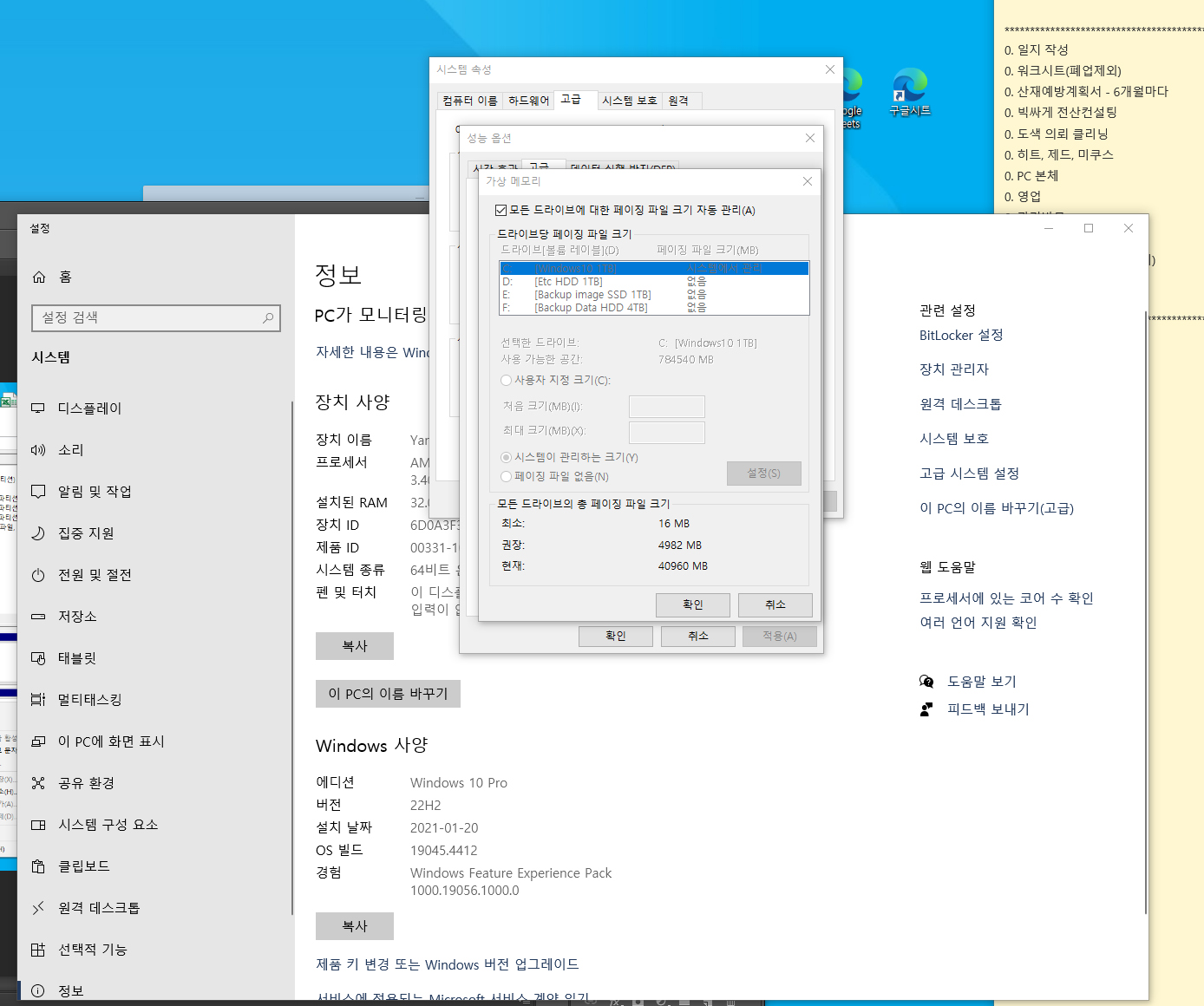
Task: Select 시스템이 관리하는 크기 radio button
Action: click(506, 457)
